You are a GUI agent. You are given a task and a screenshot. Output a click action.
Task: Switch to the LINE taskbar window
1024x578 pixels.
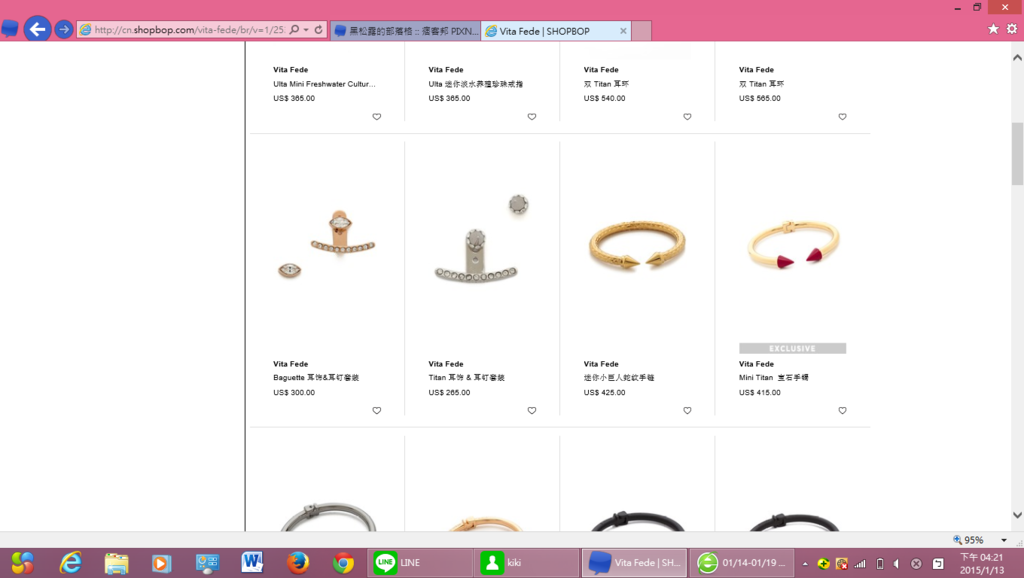tap(420, 562)
